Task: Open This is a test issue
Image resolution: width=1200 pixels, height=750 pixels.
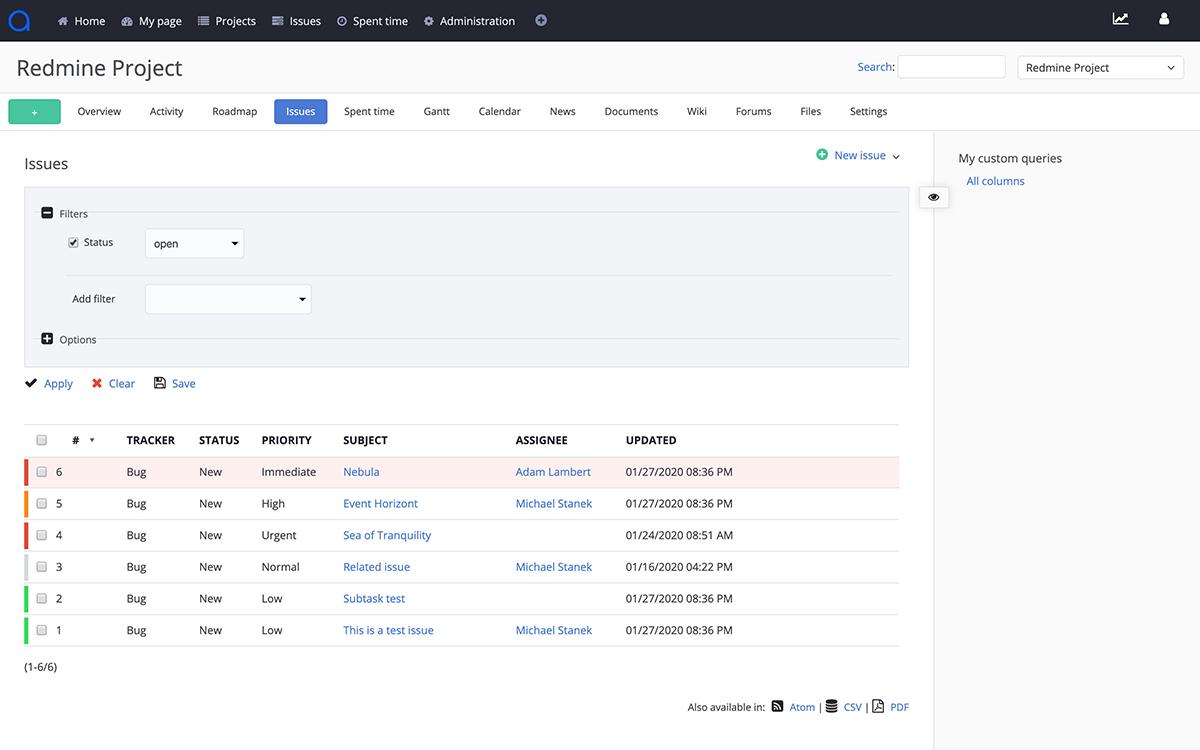Action: click(388, 631)
